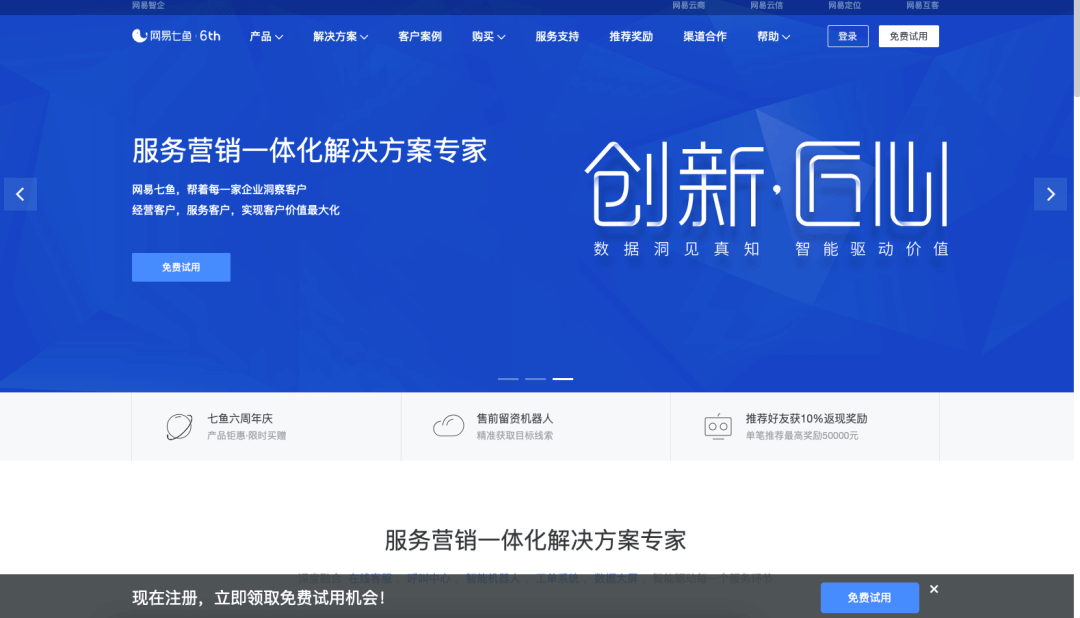
Task: Open the 服务支持 nav item
Action: (557, 37)
